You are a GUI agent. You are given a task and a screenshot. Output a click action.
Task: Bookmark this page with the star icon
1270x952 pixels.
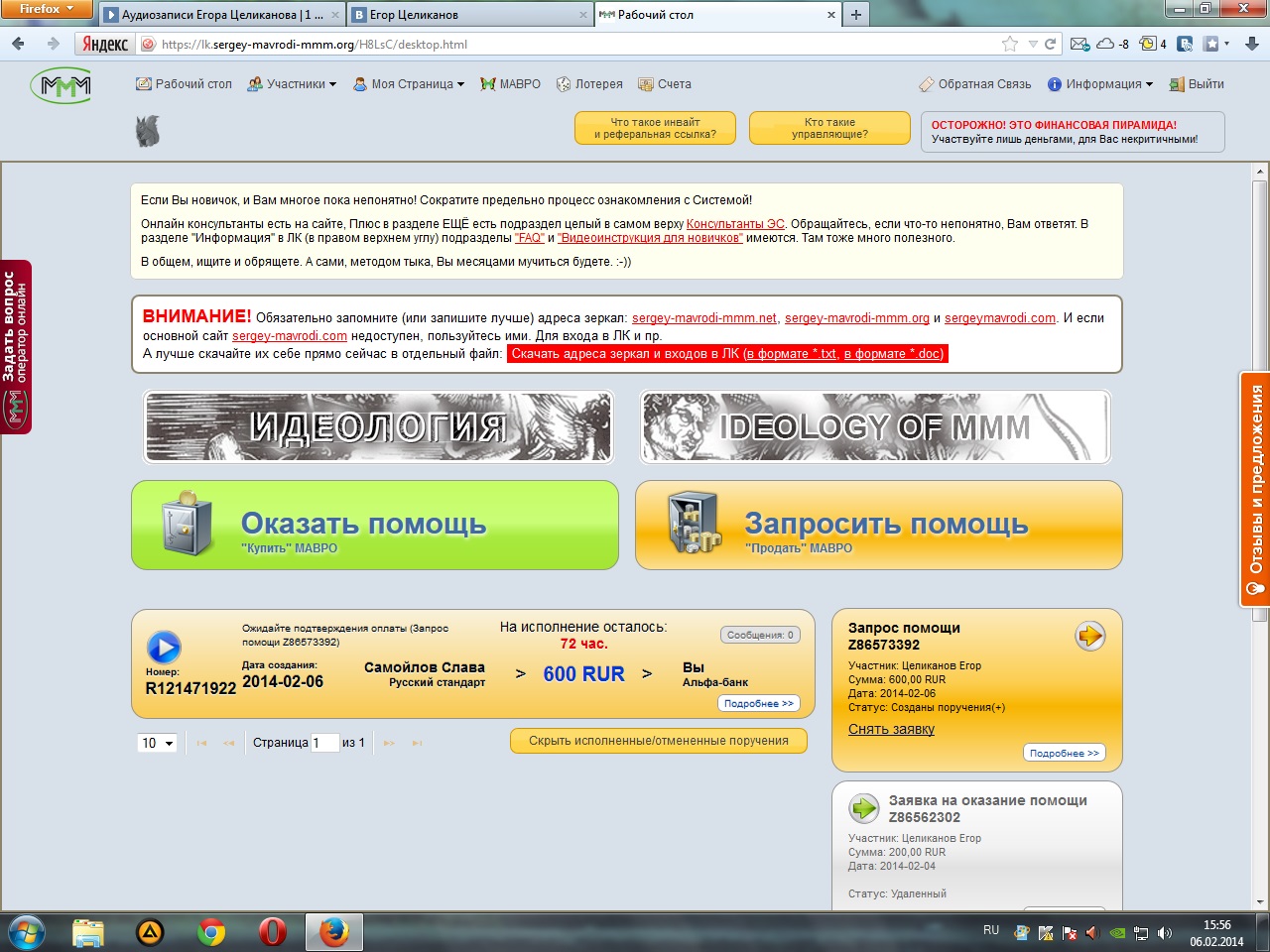pyautogui.click(x=1010, y=44)
